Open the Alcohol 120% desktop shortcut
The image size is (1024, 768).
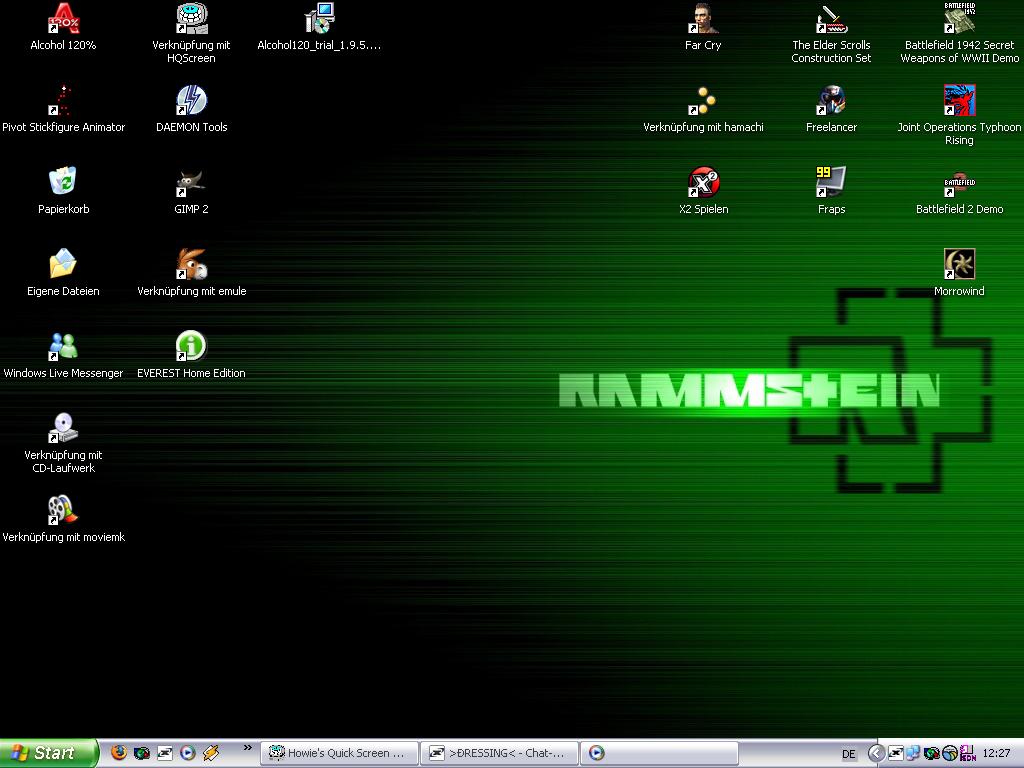(63, 27)
